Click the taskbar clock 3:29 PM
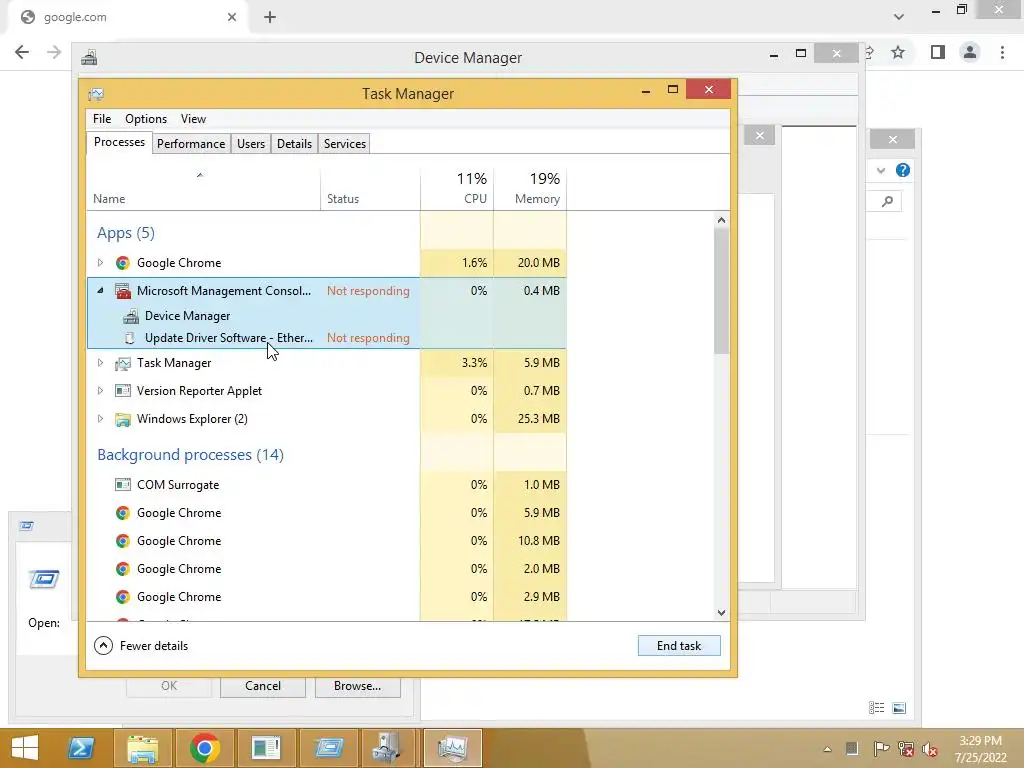The width and height of the screenshot is (1024, 768). [980, 741]
